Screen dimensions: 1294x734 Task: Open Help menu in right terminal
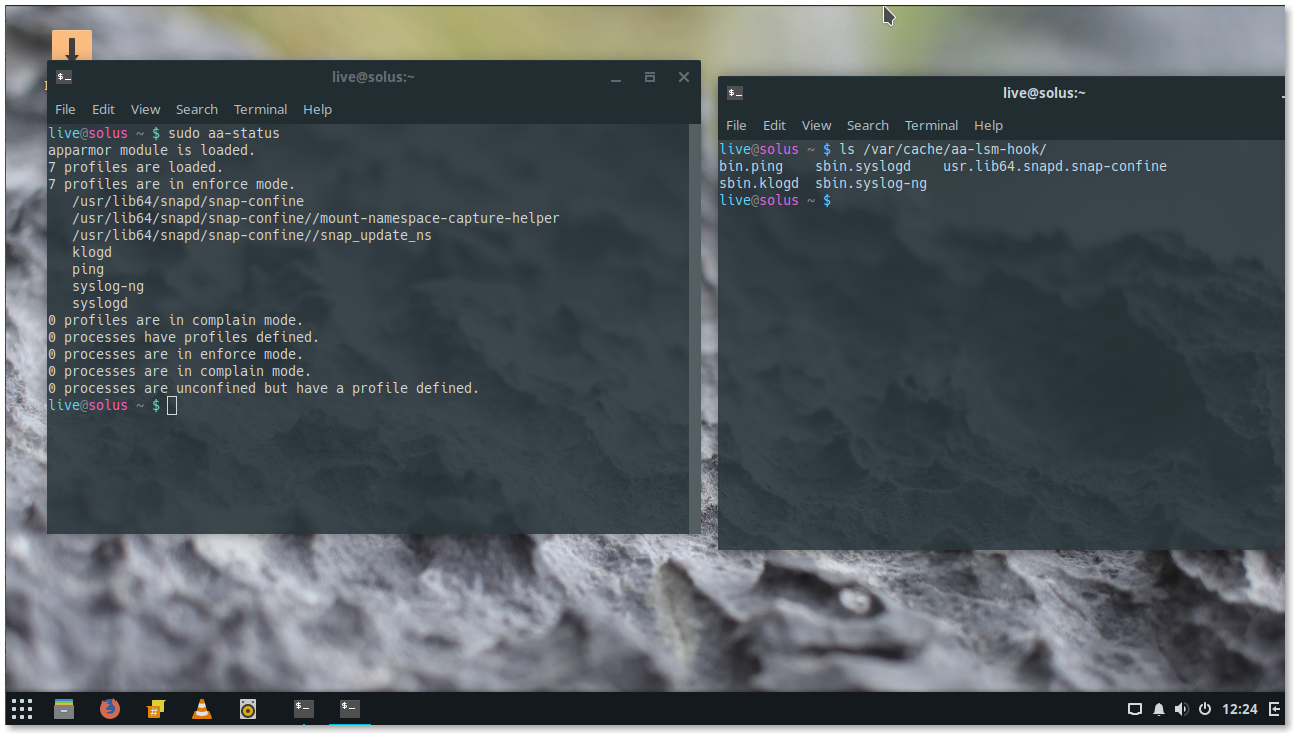click(988, 125)
